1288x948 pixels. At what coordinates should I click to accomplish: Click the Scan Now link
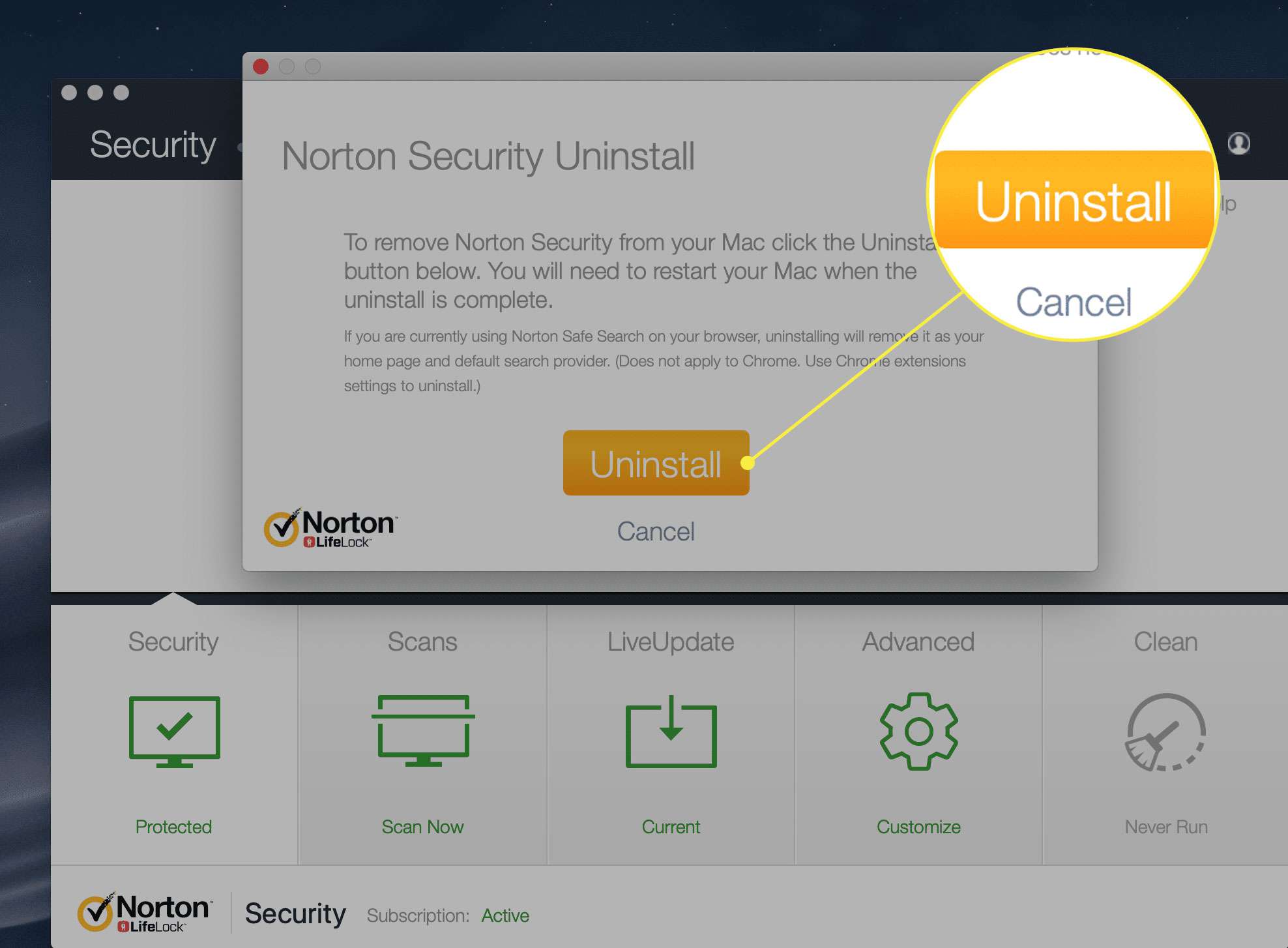click(422, 827)
